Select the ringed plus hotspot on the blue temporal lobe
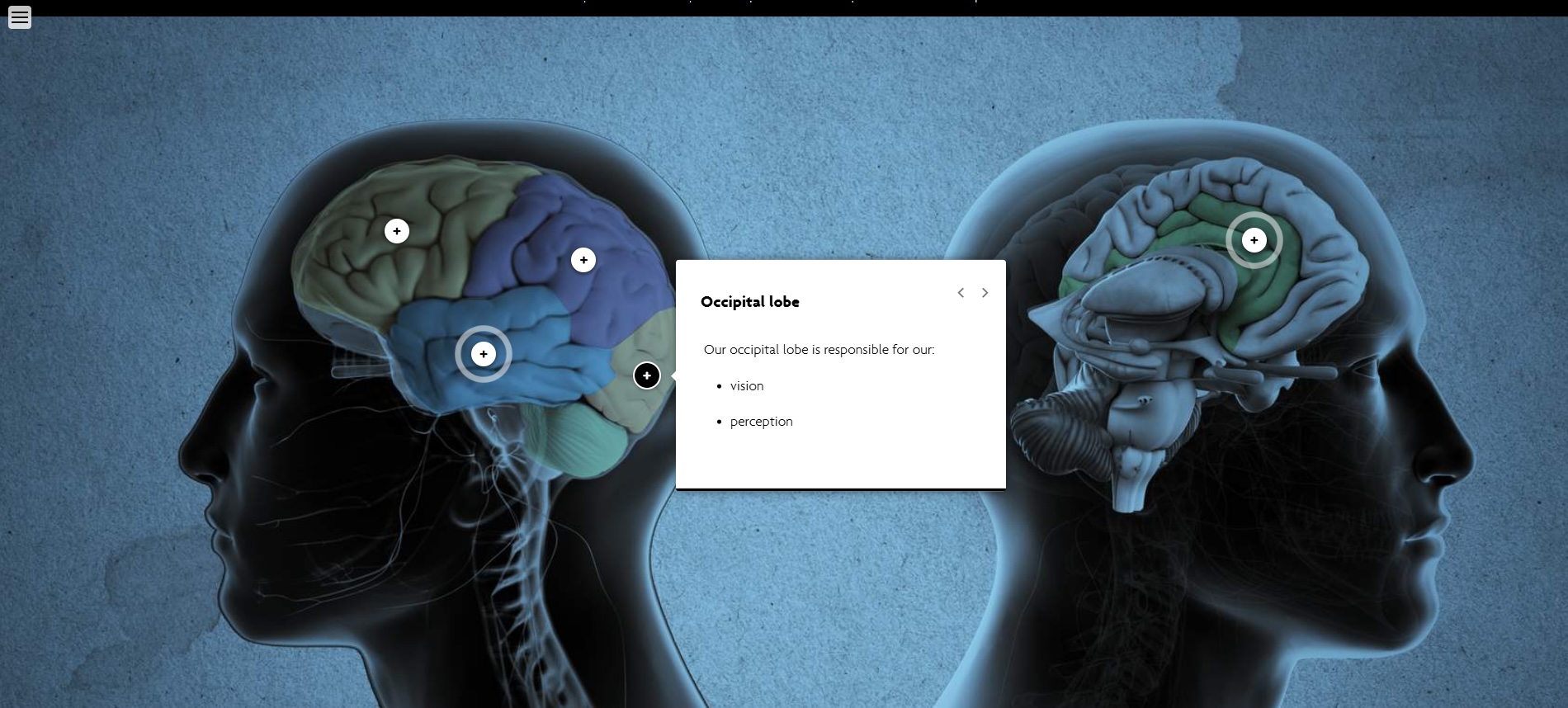The width and height of the screenshot is (1568, 708). (x=484, y=354)
